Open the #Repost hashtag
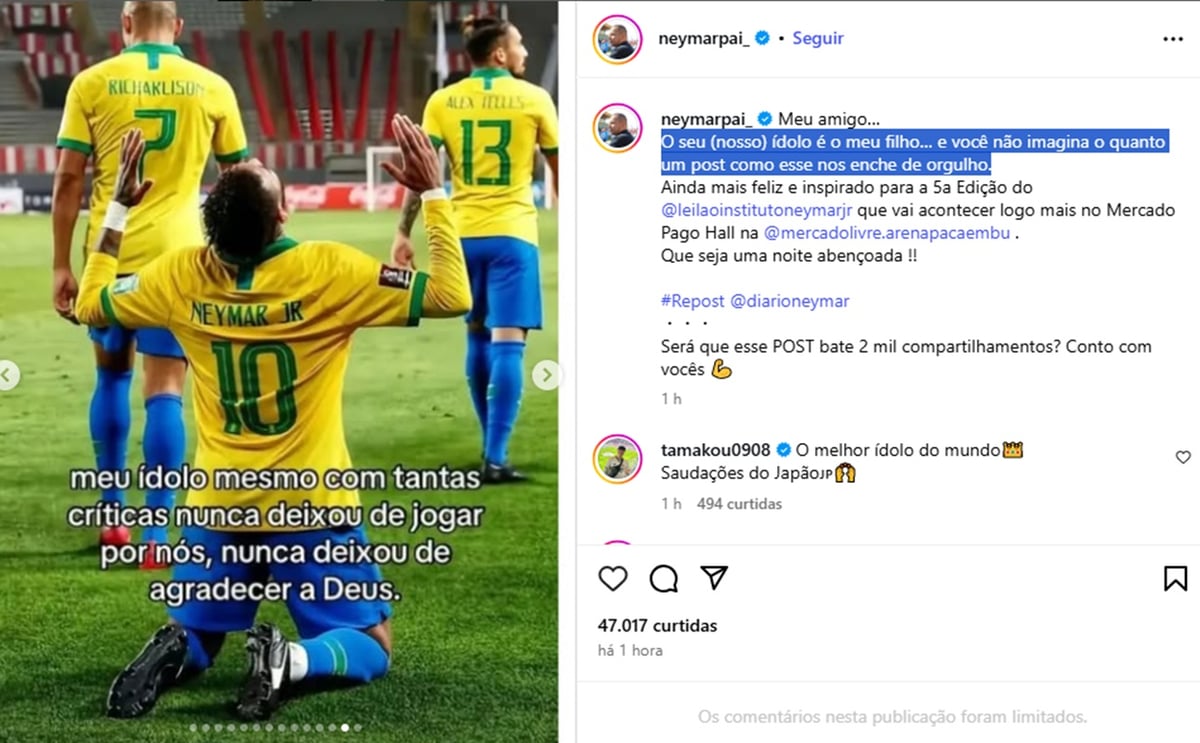This screenshot has width=1200, height=743. [693, 301]
